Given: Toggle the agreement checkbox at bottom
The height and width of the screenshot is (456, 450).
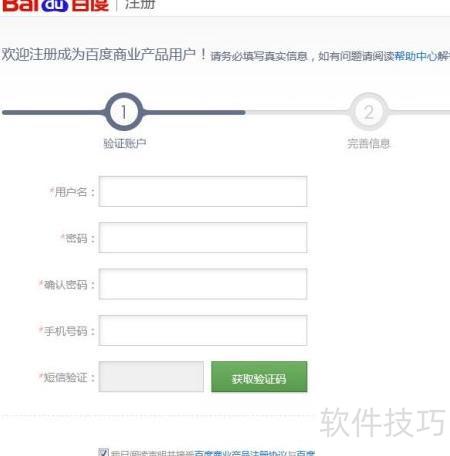Looking at the screenshot, I should pos(103,452).
